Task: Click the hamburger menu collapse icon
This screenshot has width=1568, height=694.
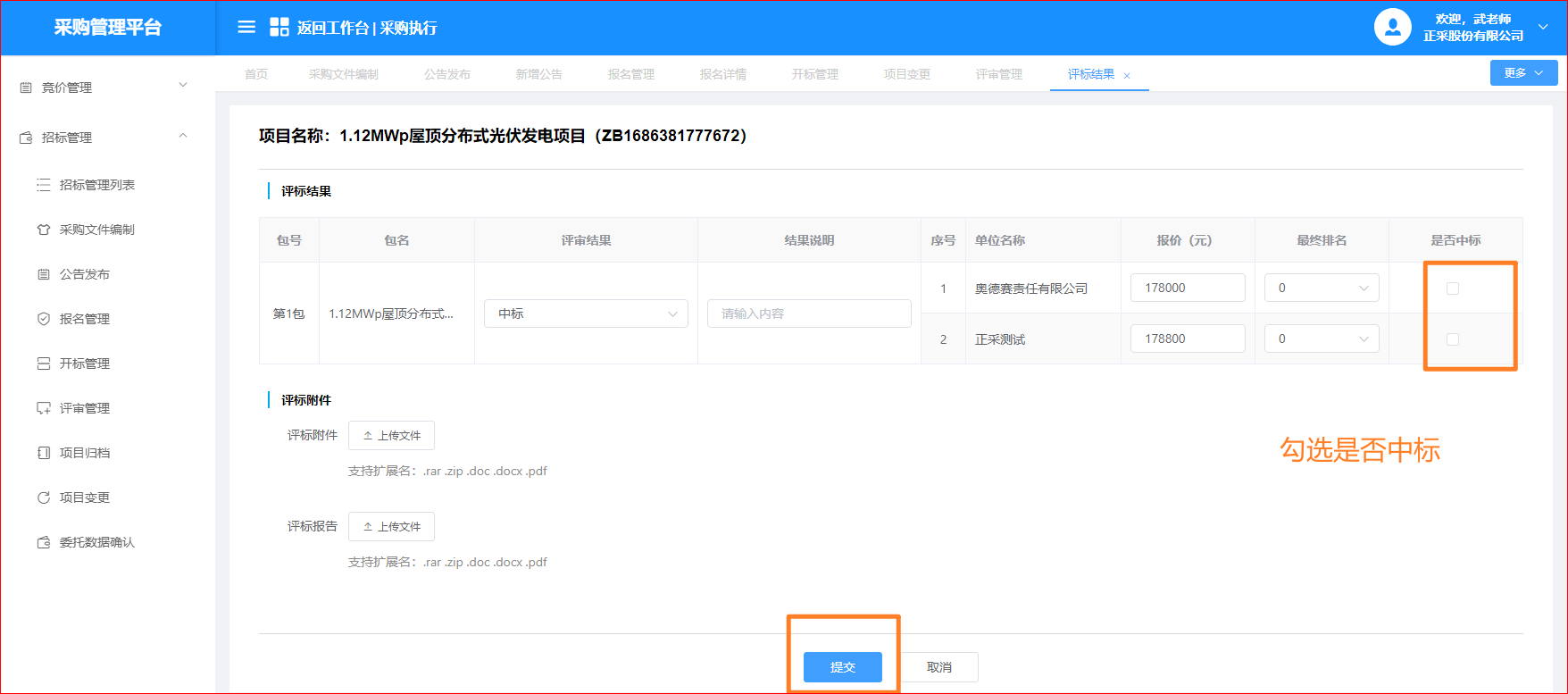Action: [246, 28]
